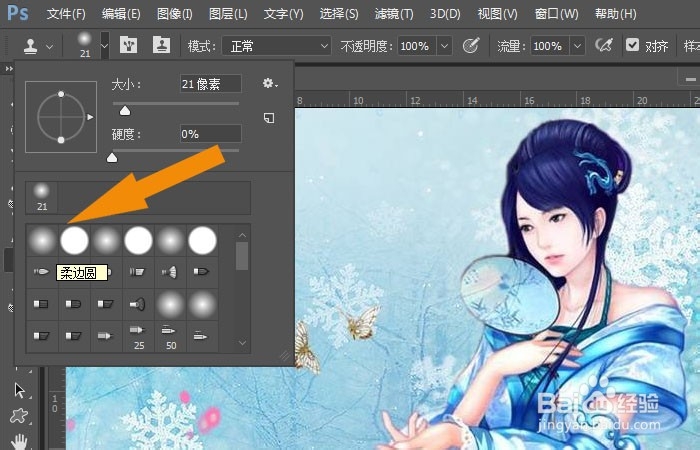700x450 pixels.
Task: Click the 硬度 slider handle
Action: click(x=112, y=158)
